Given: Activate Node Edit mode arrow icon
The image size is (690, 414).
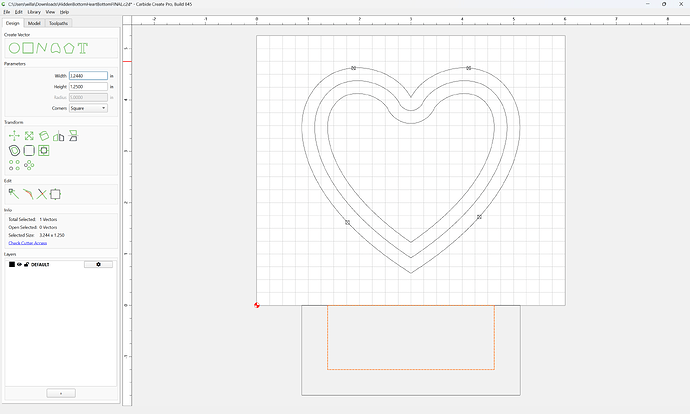Looking at the screenshot, I should pos(14,194).
